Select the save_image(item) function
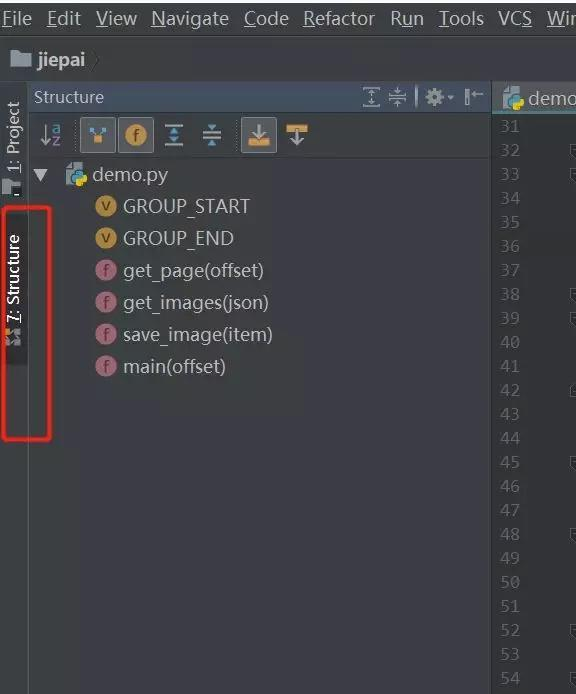 click(197, 335)
